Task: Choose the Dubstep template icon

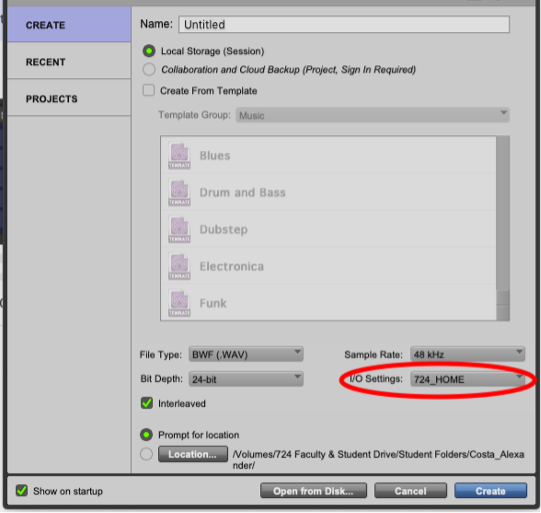Action: tap(179, 229)
